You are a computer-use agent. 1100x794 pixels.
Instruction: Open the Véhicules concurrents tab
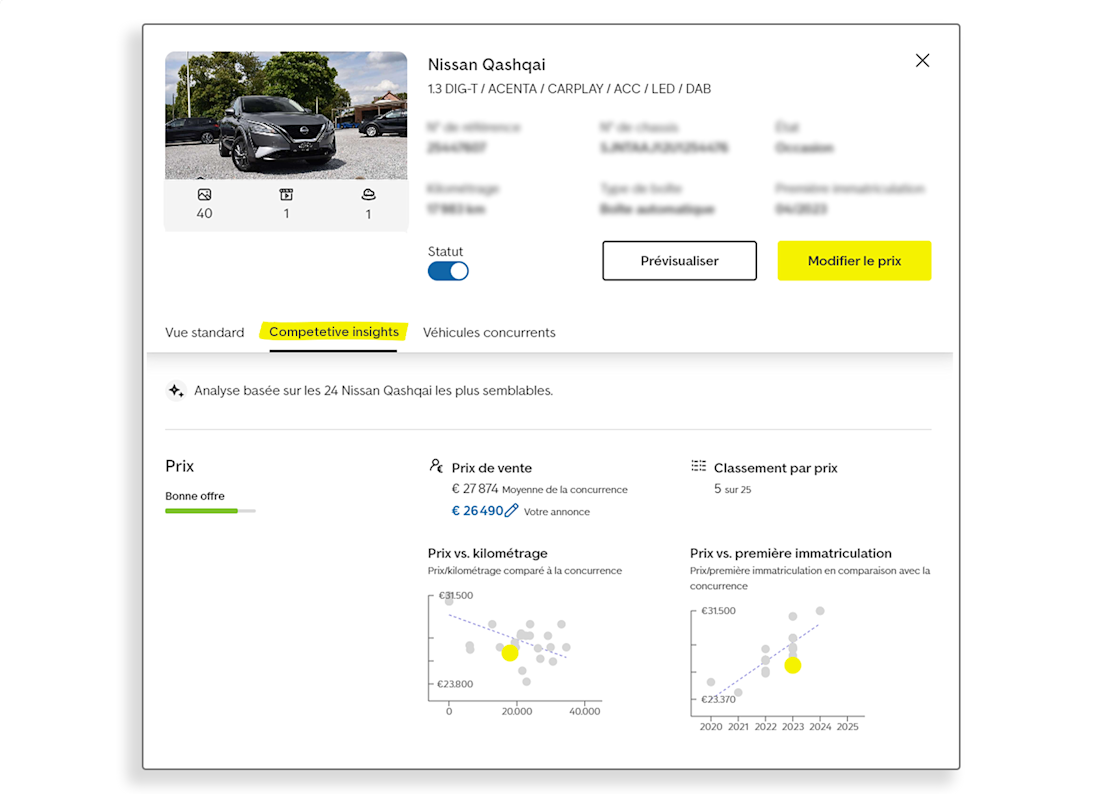pos(489,332)
